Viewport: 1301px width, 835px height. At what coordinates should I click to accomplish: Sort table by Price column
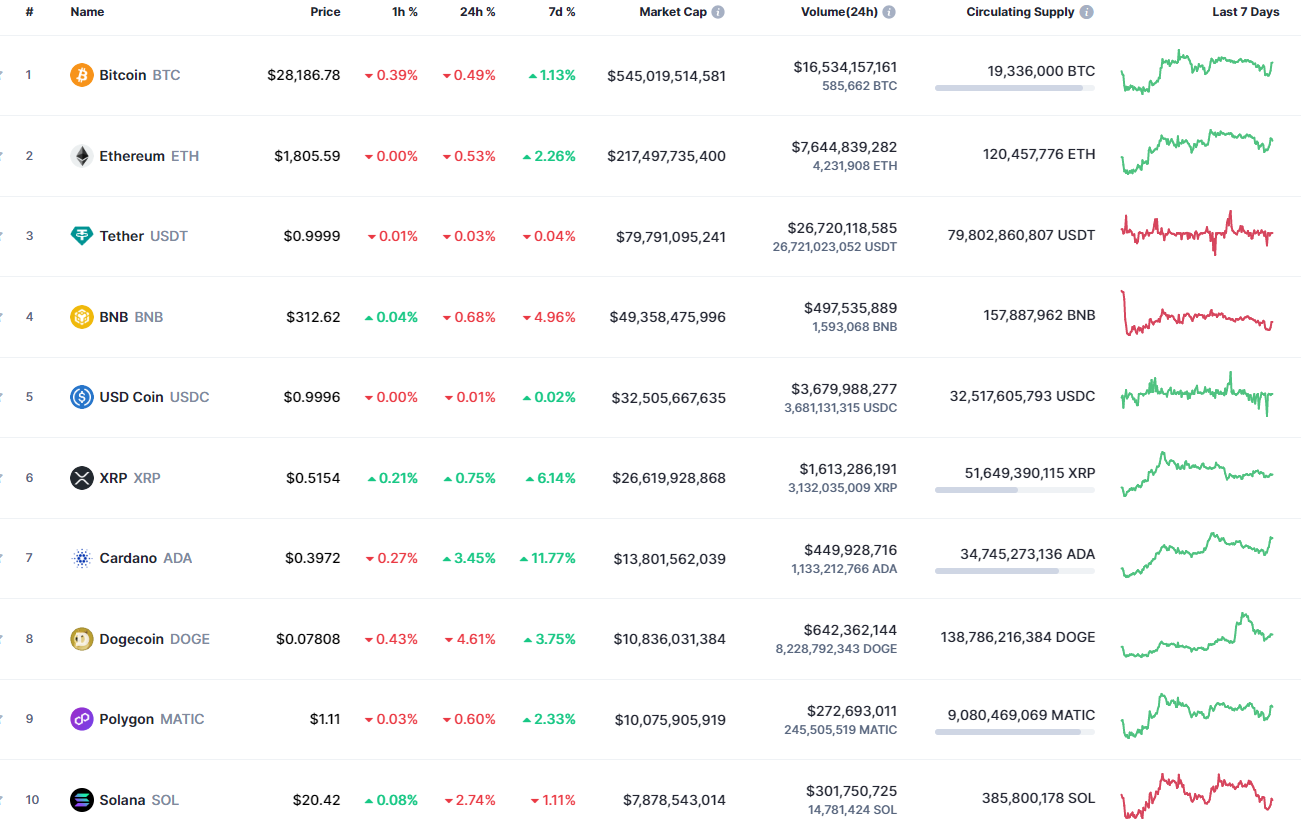coord(325,12)
